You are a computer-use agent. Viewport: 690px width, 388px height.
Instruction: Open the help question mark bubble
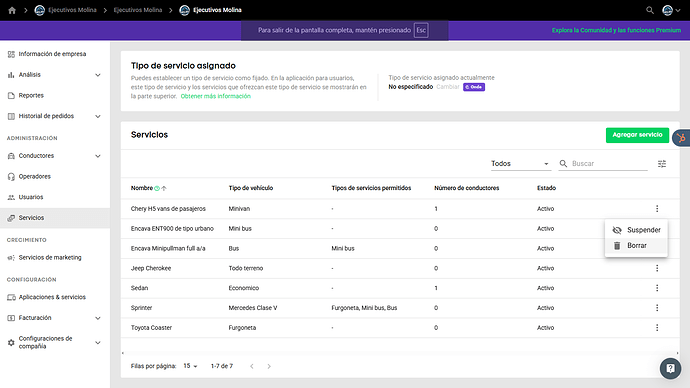pos(670,368)
